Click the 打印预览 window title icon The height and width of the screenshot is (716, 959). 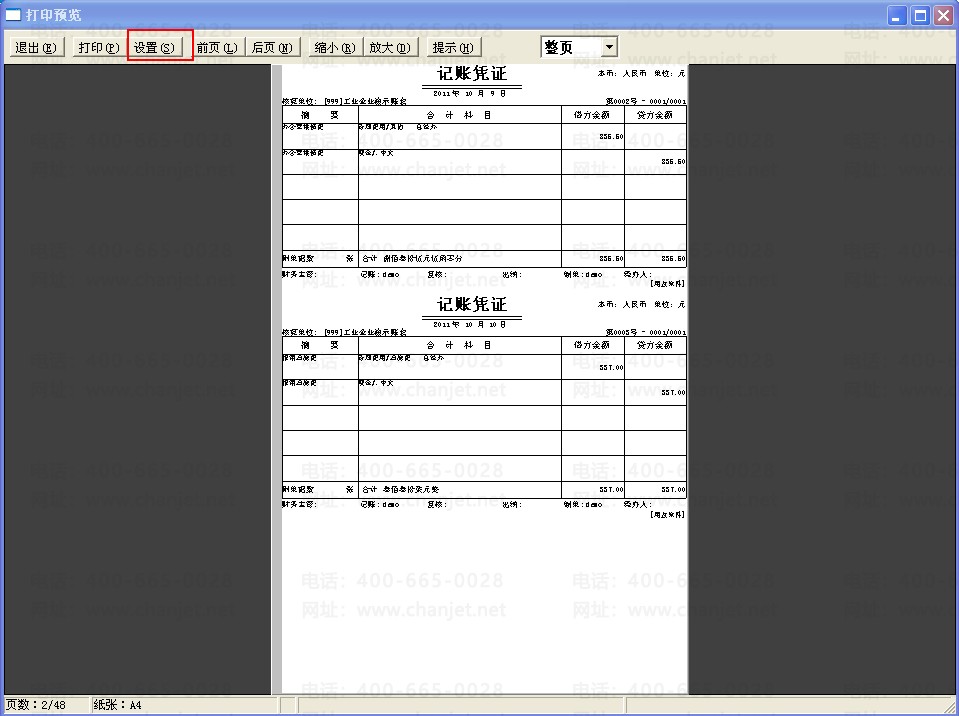(x=14, y=15)
